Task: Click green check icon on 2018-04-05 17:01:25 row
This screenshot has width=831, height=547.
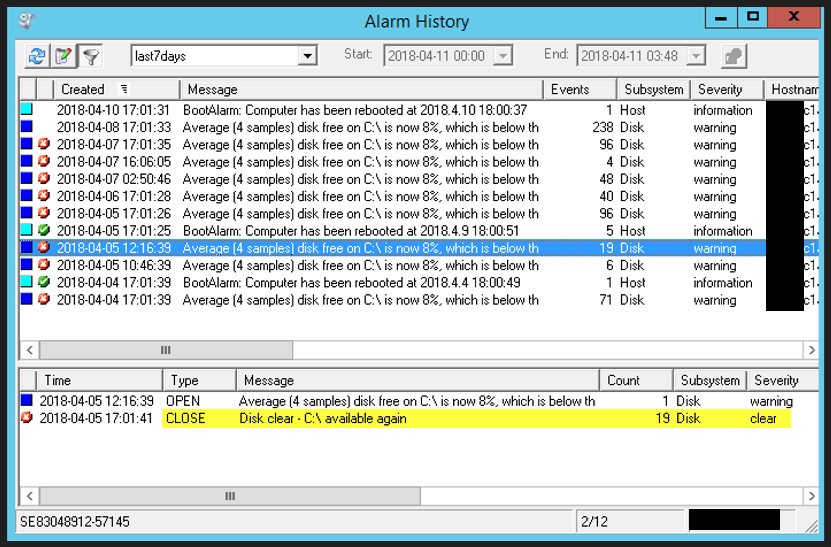Action: click(x=44, y=231)
